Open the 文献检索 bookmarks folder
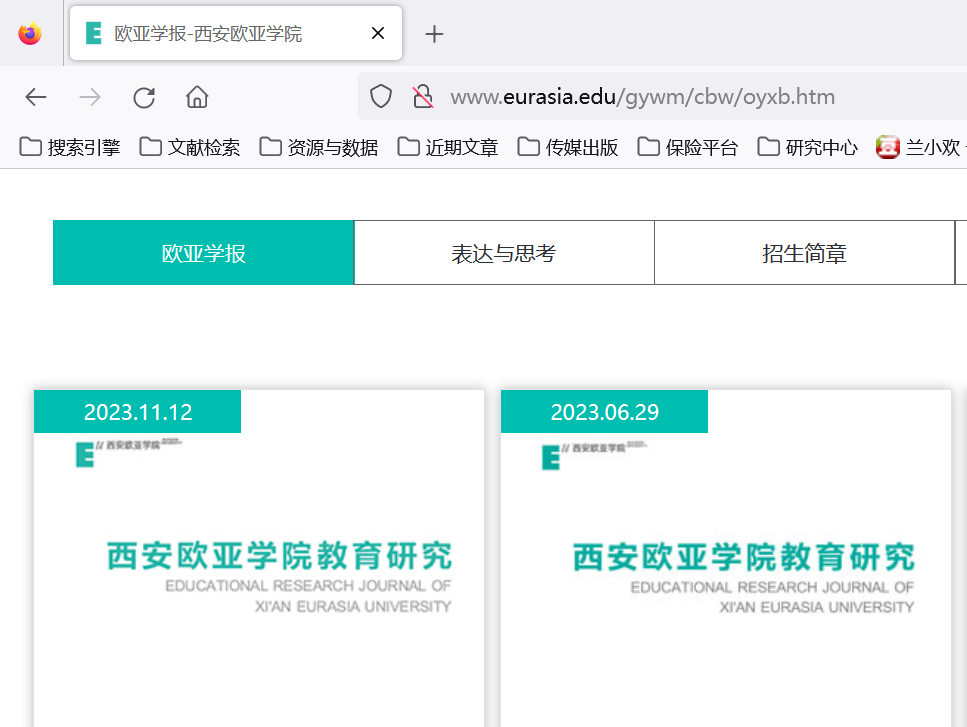The height and width of the screenshot is (727, 967). pos(189,147)
